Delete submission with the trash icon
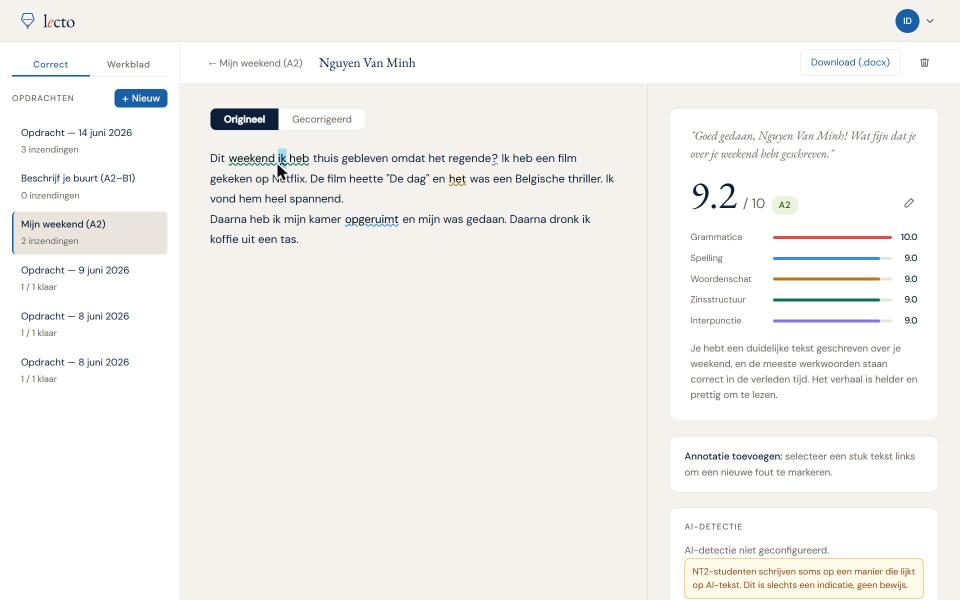The width and height of the screenshot is (960, 600). [924, 62]
